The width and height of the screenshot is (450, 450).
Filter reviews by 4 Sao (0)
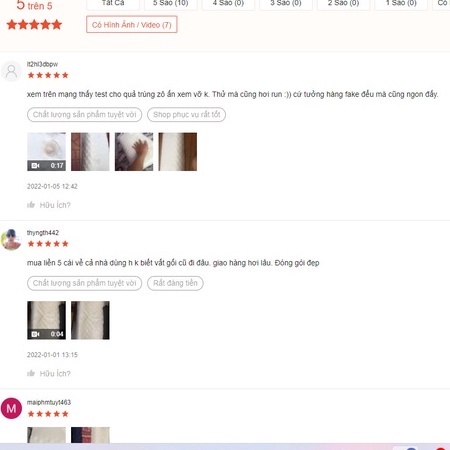point(228,4)
